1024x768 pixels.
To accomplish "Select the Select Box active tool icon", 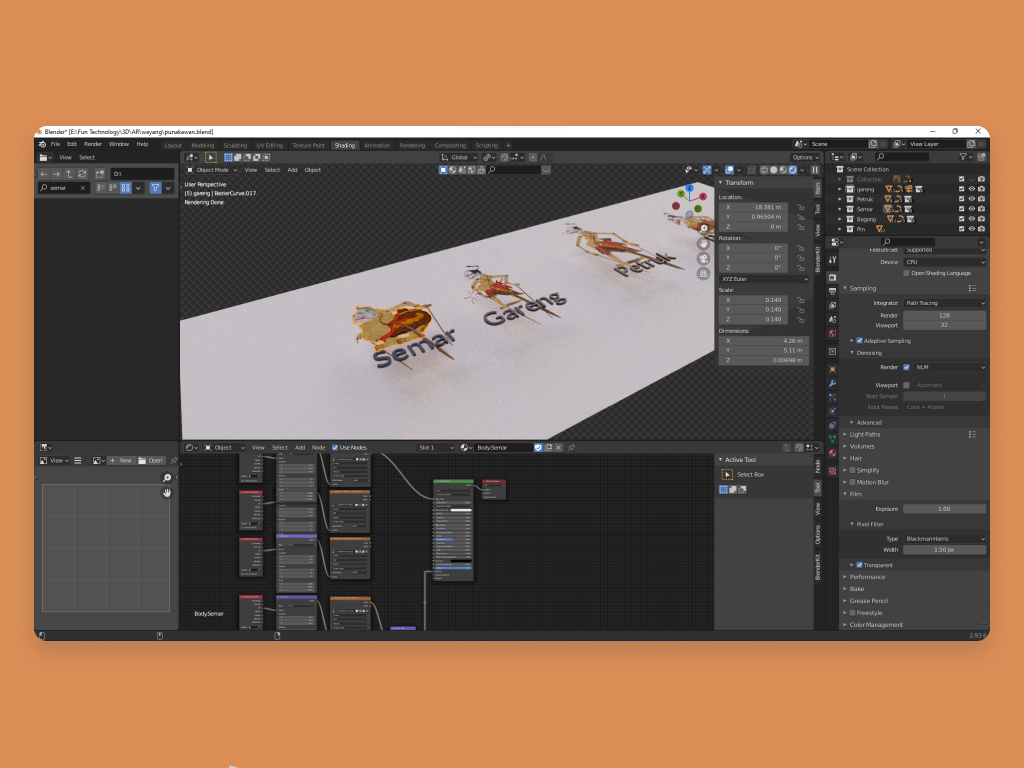I will (x=727, y=474).
